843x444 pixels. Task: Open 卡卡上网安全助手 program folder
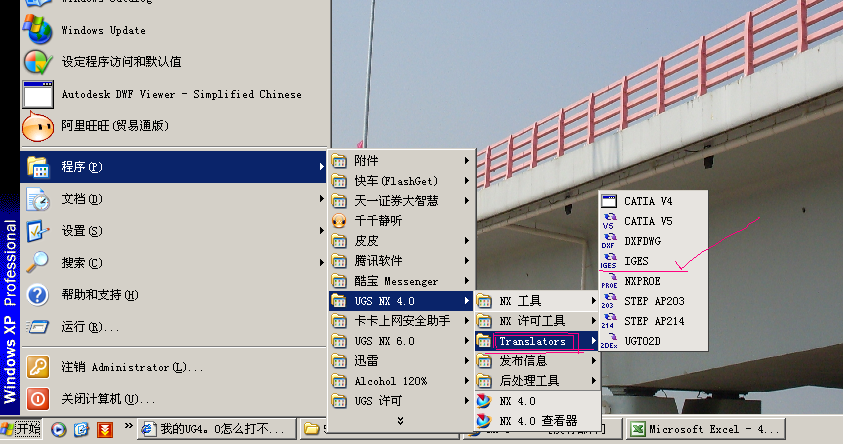pos(402,321)
